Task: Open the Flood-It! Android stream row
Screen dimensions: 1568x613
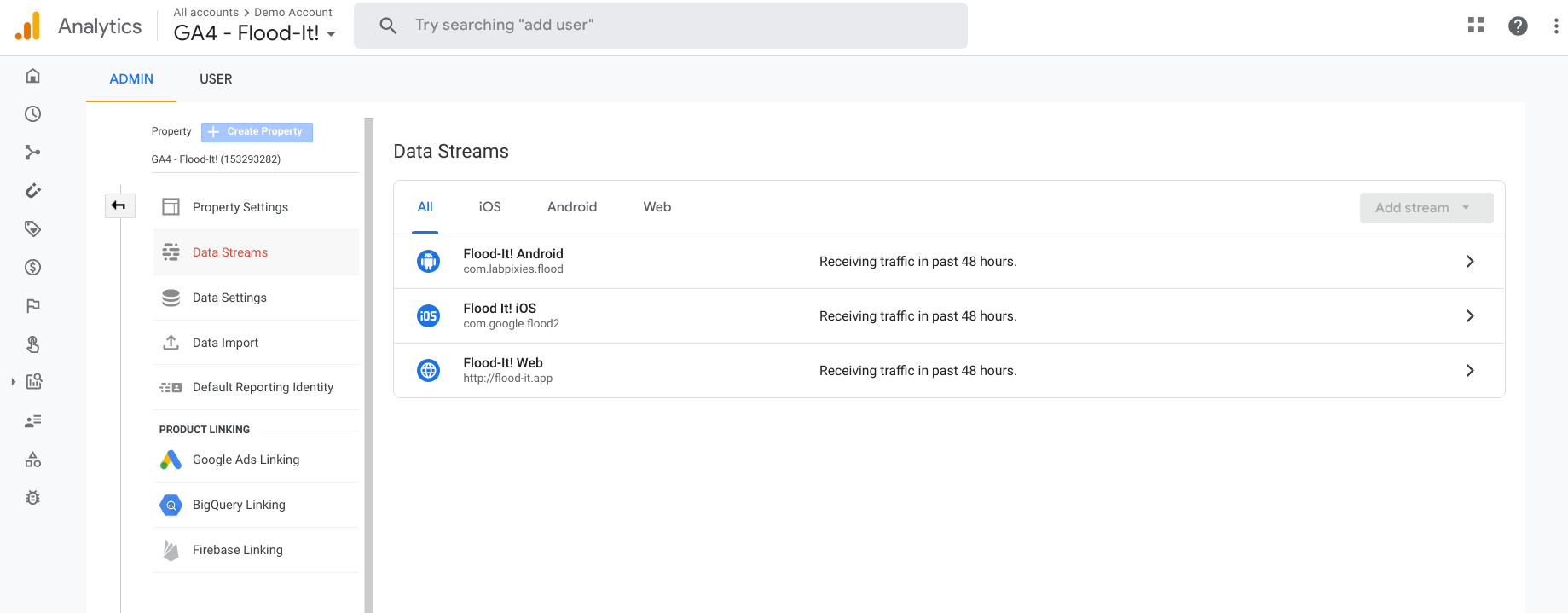Action: click(x=949, y=262)
